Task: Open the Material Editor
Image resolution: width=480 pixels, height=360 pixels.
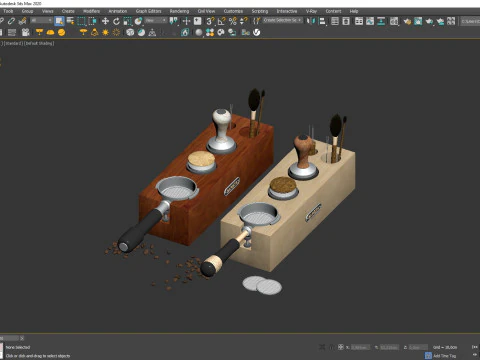Action: coord(394,21)
